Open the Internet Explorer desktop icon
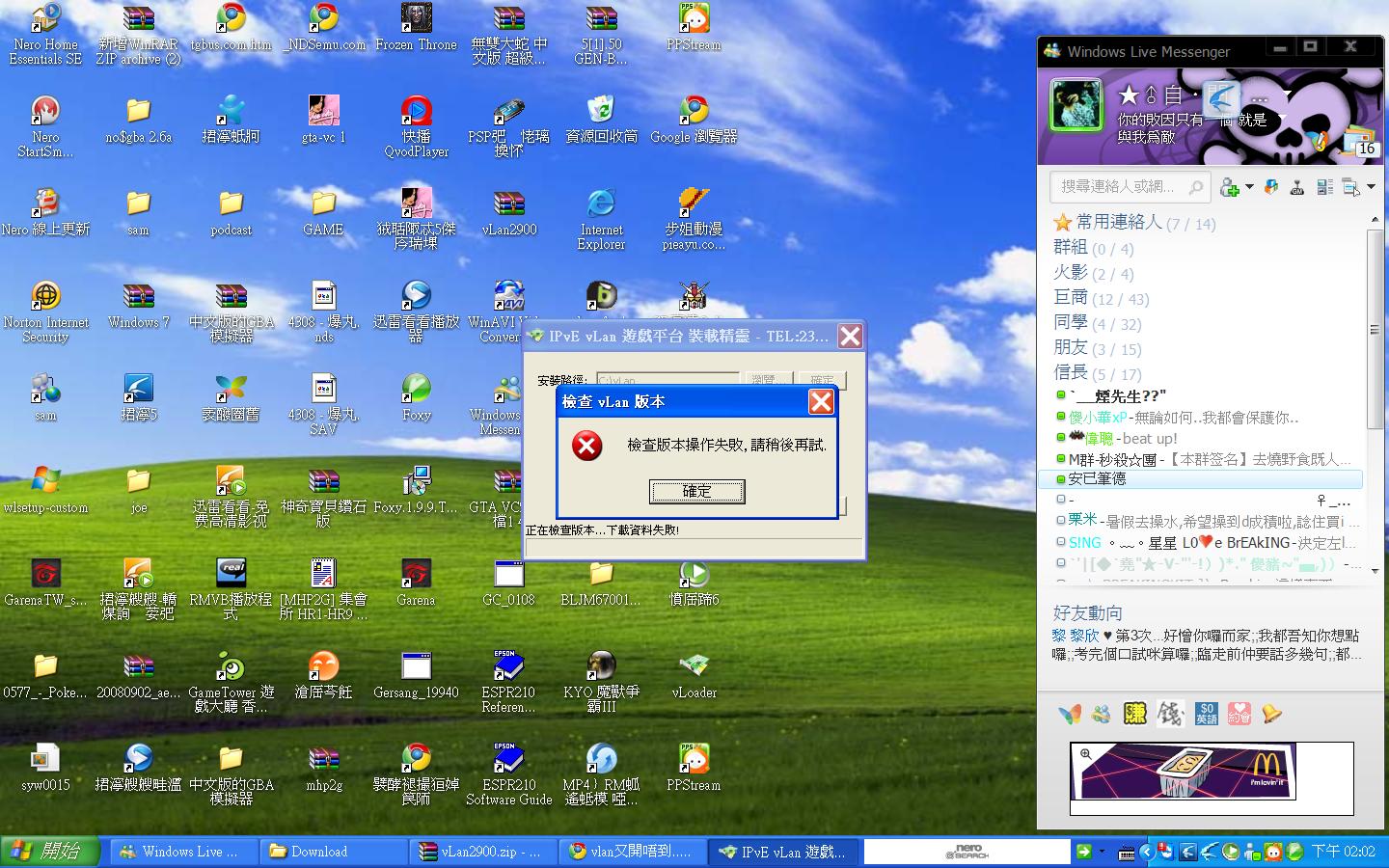This screenshot has height=868, width=1389. coord(601,204)
